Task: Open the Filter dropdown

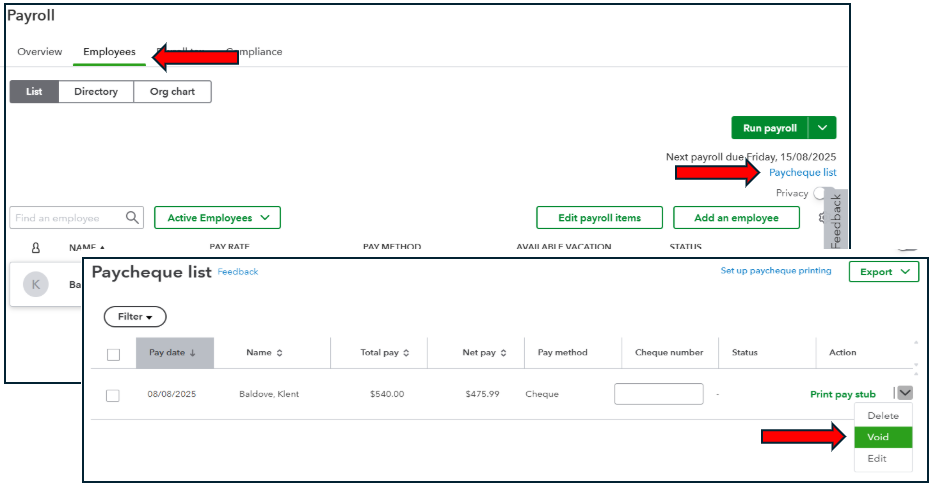Action: click(135, 317)
